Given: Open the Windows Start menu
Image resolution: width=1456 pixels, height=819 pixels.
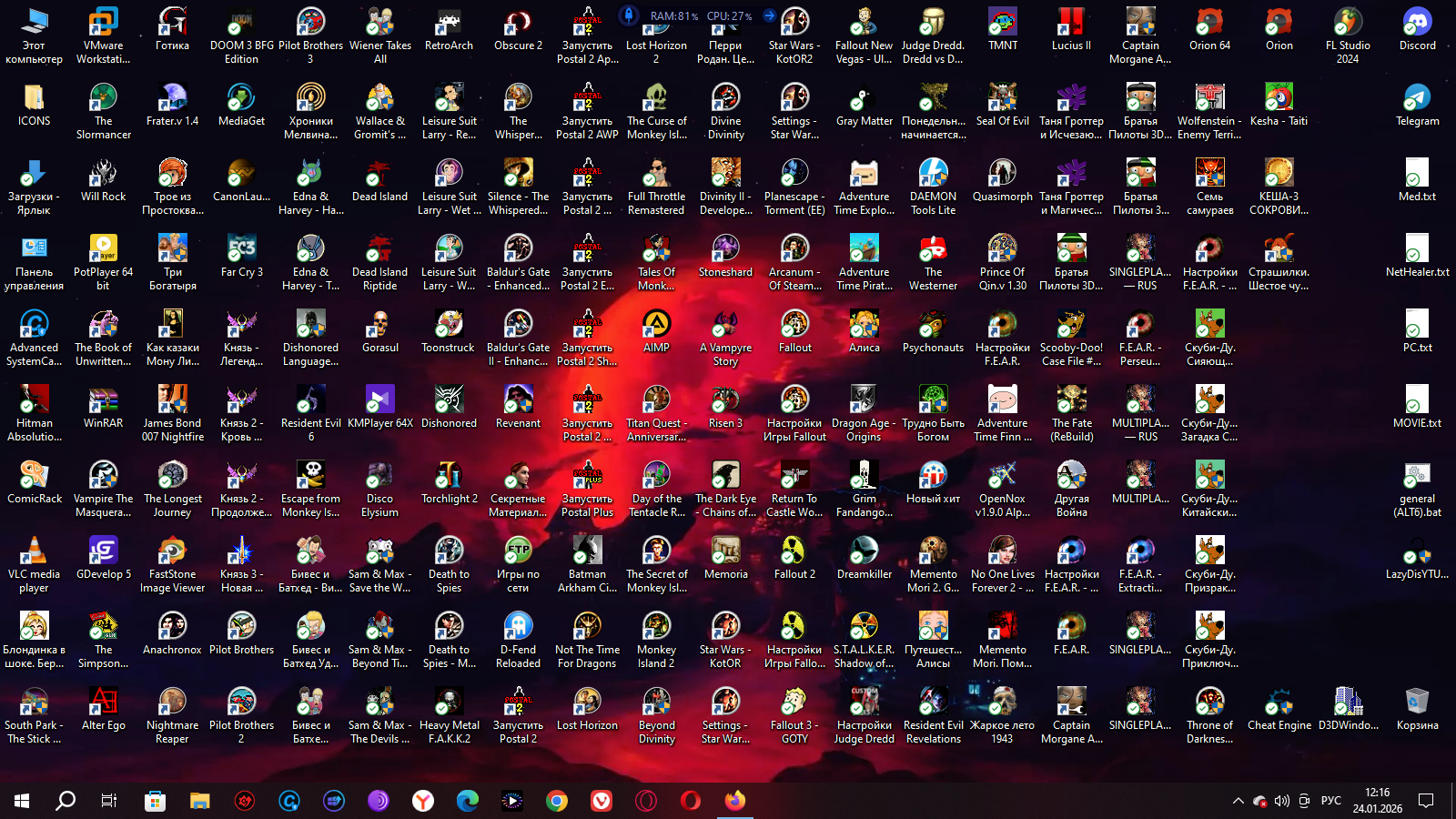Looking at the screenshot, I should pos(22,801).
